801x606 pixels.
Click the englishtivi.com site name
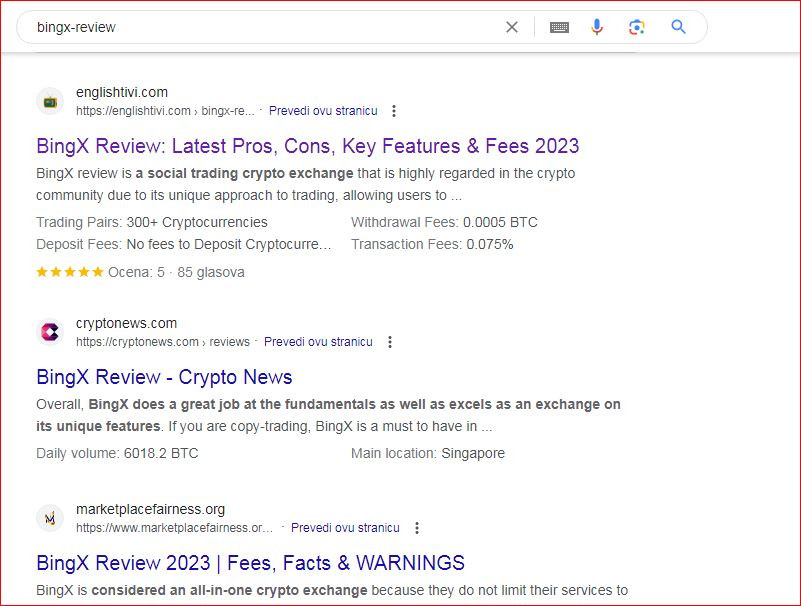coord(122,92)
